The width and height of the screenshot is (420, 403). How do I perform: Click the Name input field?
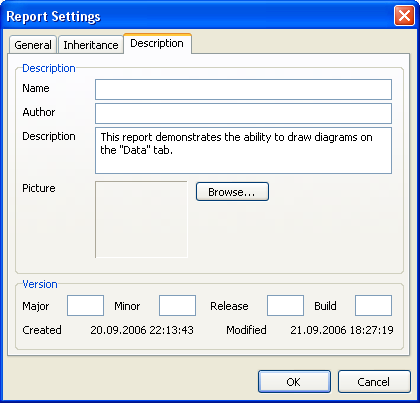click(x=243, y=89)
